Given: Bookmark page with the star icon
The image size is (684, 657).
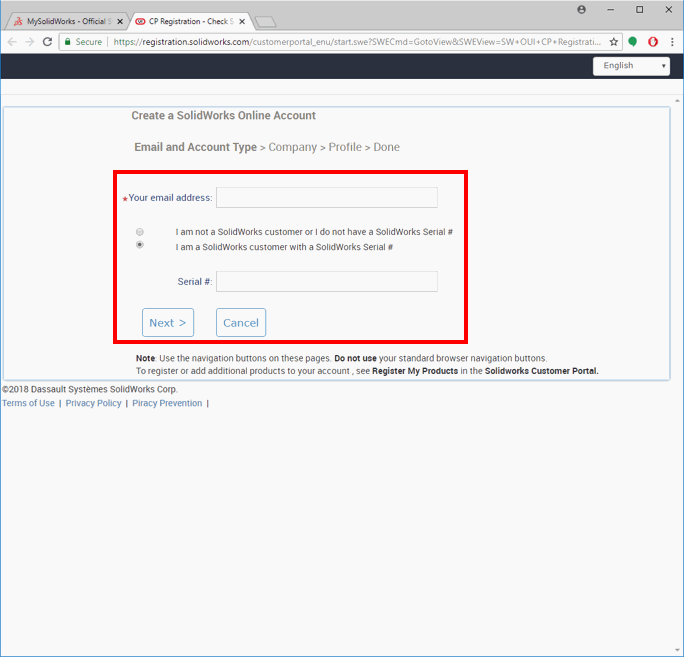Looking at the screenshot, I should click(x=614, y=42).
